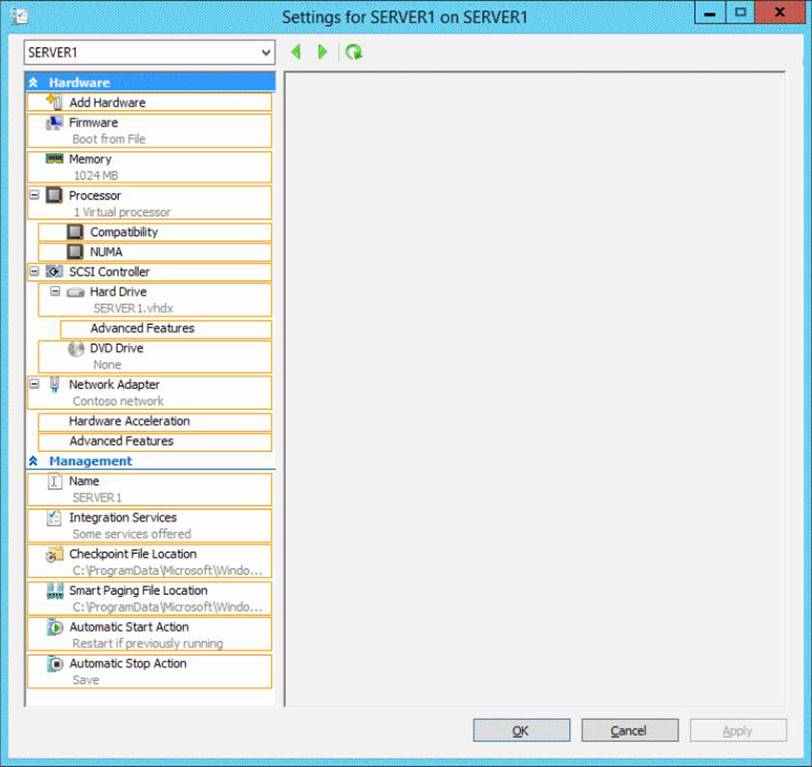The width and height of the screenshot is (812, 767).
Task: Select Automatic Stop Action item
Action: [127, 663]
